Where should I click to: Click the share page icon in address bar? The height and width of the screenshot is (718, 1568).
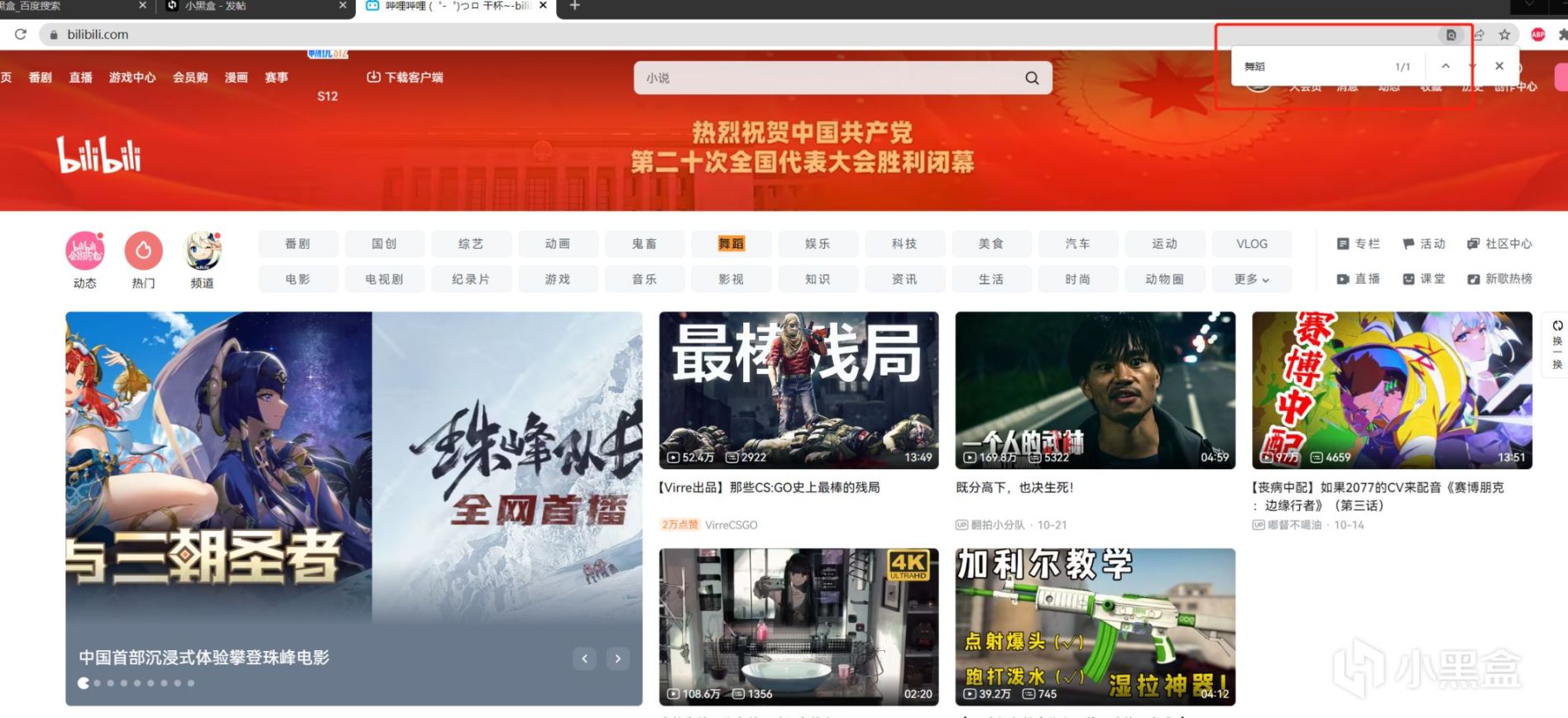[1479, 35]
